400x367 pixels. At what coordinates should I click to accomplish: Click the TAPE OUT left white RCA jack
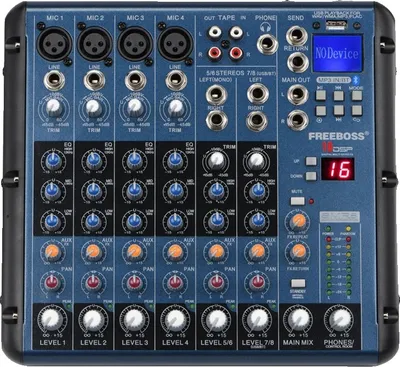click(x=214, y=33)
